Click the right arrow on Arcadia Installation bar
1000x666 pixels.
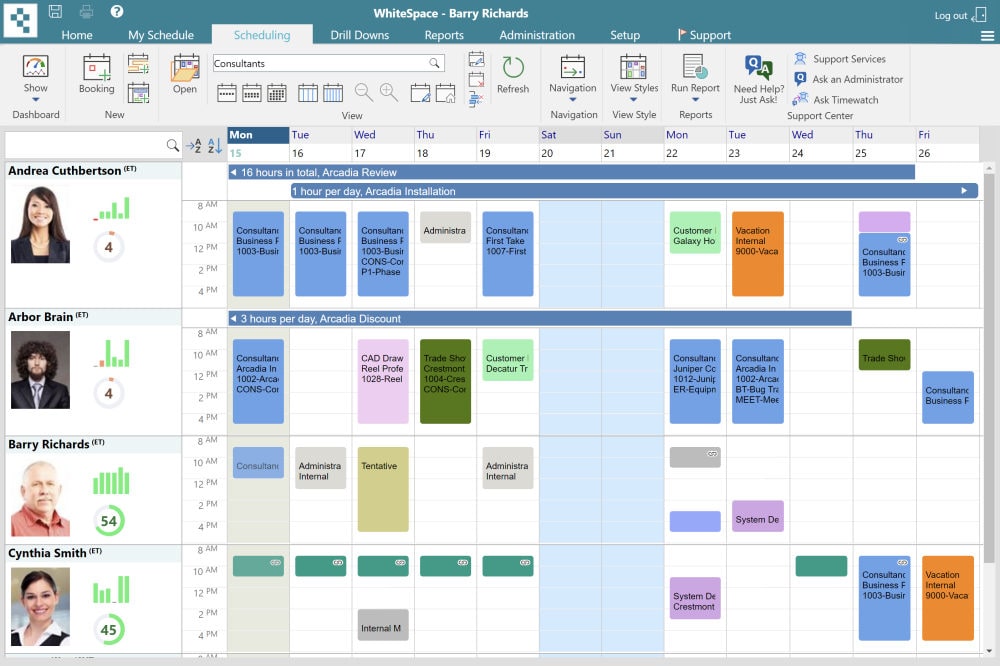[964, 191]
